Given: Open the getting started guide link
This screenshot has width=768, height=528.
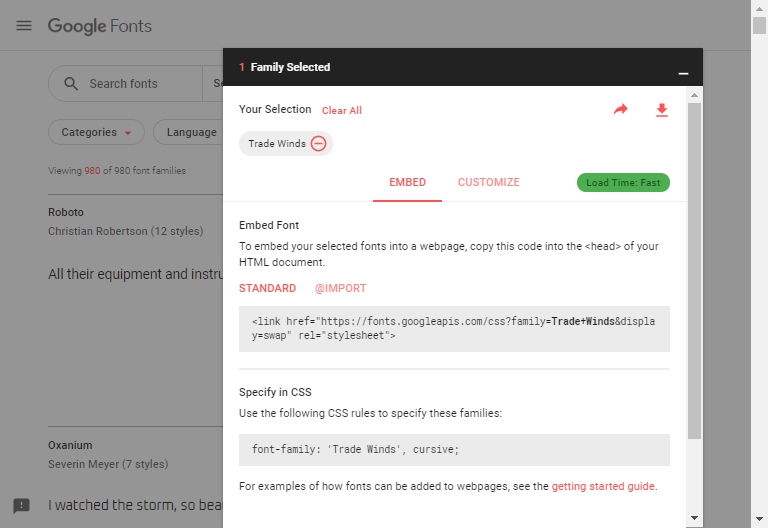Looking at the screenshot, I should [603, 486].
